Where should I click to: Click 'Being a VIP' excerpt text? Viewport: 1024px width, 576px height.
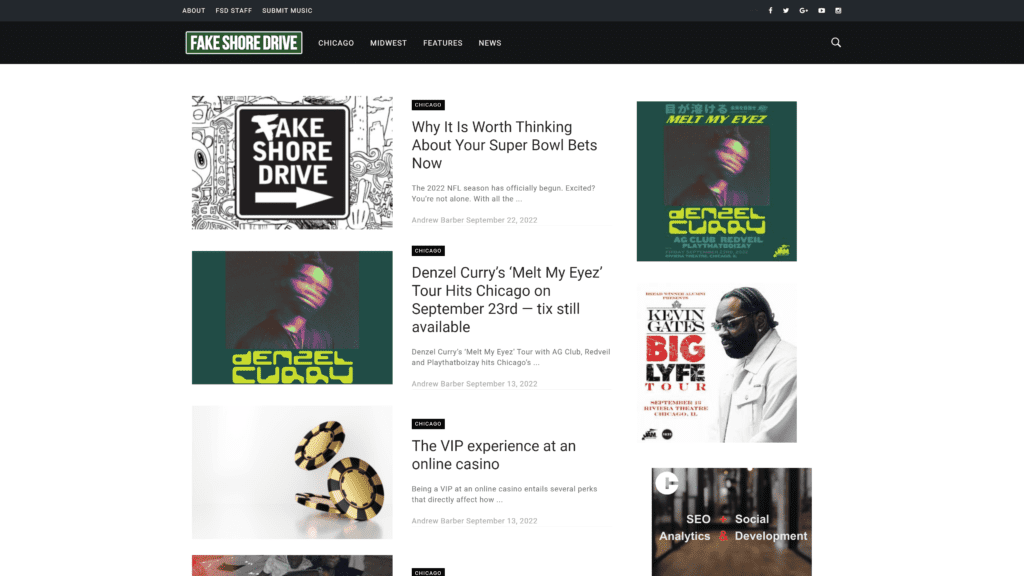click(504, 494)
